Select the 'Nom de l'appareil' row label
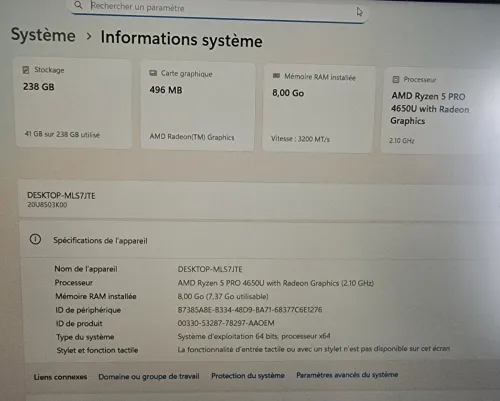The height and width of the screenshot is (401, 500). click(86, 269)
